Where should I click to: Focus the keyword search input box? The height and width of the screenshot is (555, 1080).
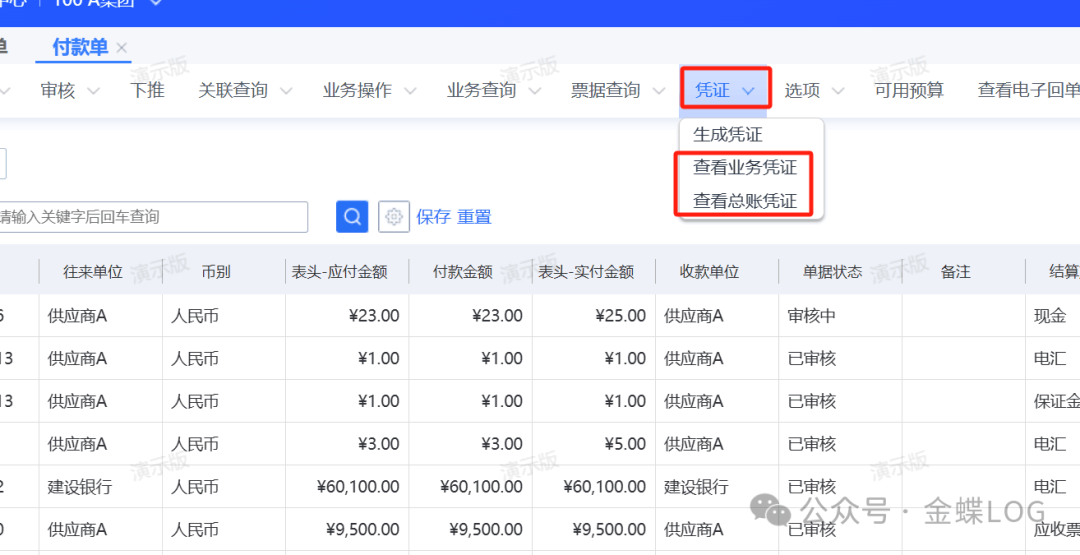pos(150,217)
